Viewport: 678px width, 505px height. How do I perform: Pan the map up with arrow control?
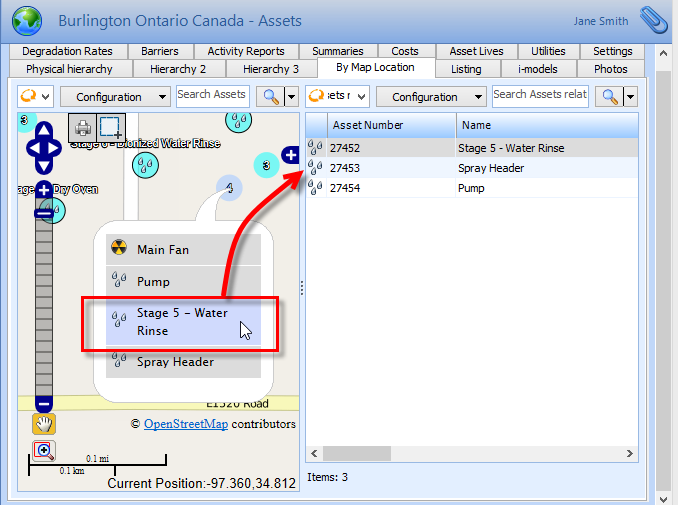43,130
